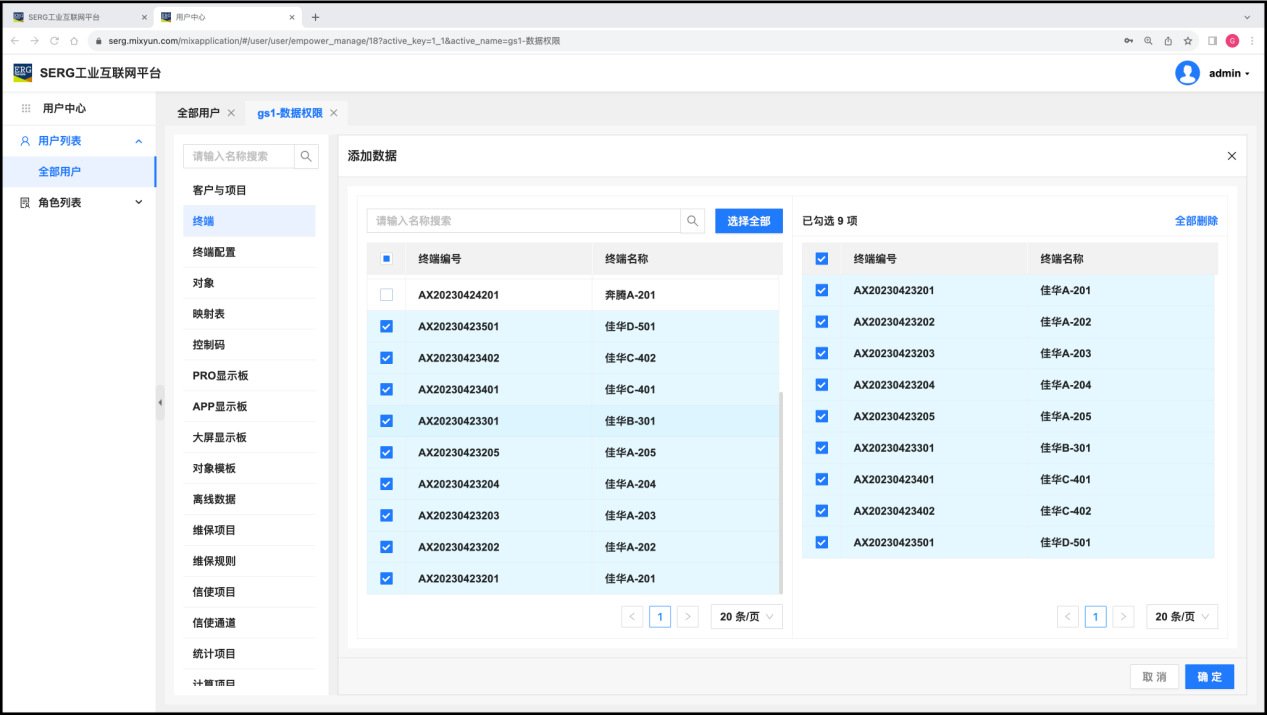Open a new browser tab with the plus icon
Screen dimensions: 1267x715
[316, 17]
